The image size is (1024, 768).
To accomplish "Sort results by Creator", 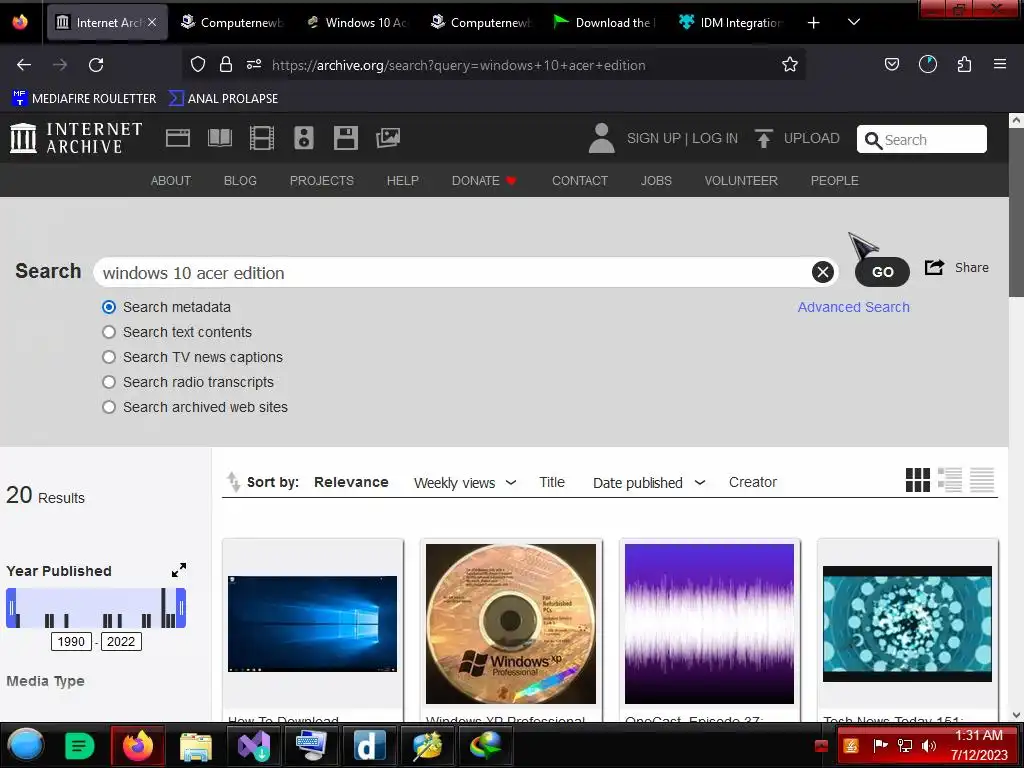I will (x=752, y=482).
